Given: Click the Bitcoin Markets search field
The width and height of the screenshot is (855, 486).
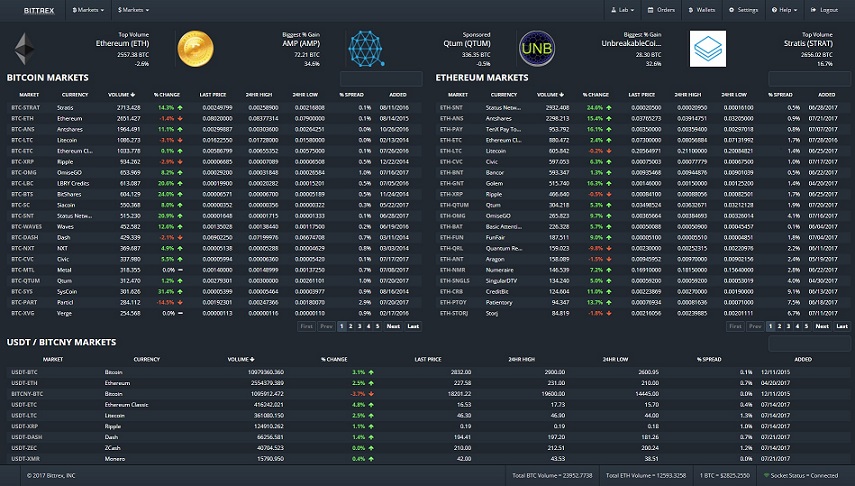Looking at the screenshot, I should click(381, 79).
